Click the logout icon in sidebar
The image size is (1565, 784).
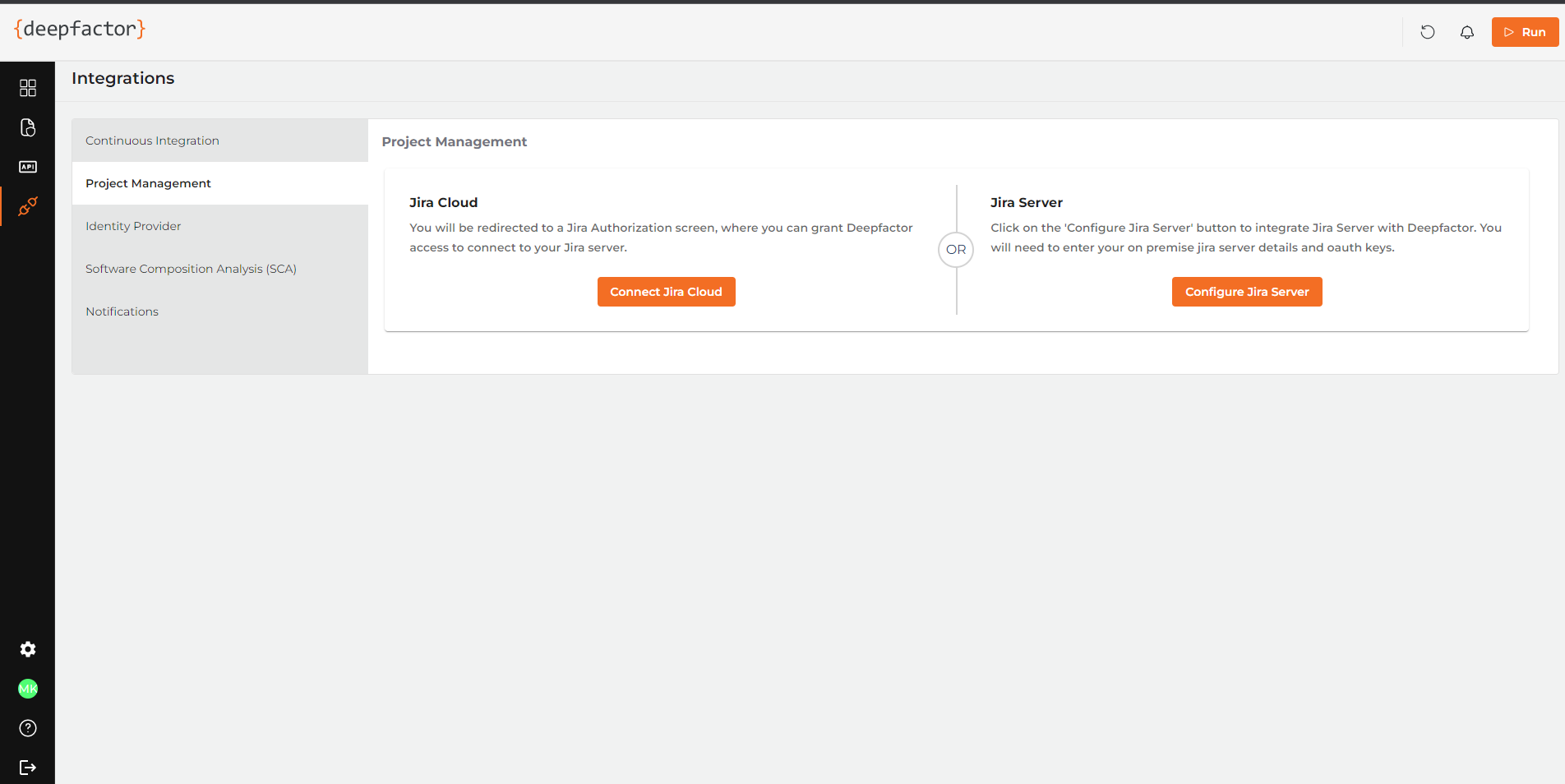coord(28,768)
